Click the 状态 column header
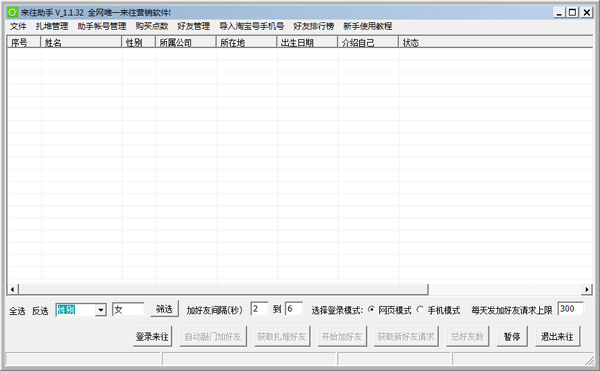 coord(496,42)
